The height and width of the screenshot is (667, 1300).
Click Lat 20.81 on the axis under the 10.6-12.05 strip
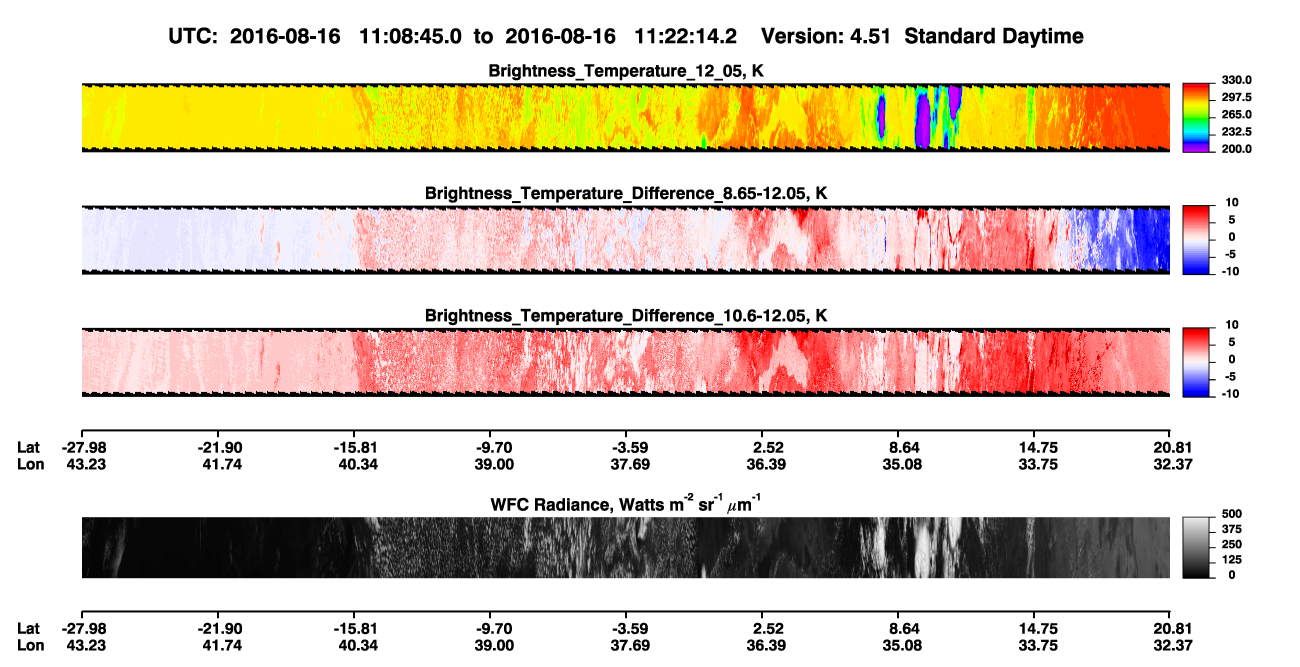pyautogui.click(x=1170, y=448)
